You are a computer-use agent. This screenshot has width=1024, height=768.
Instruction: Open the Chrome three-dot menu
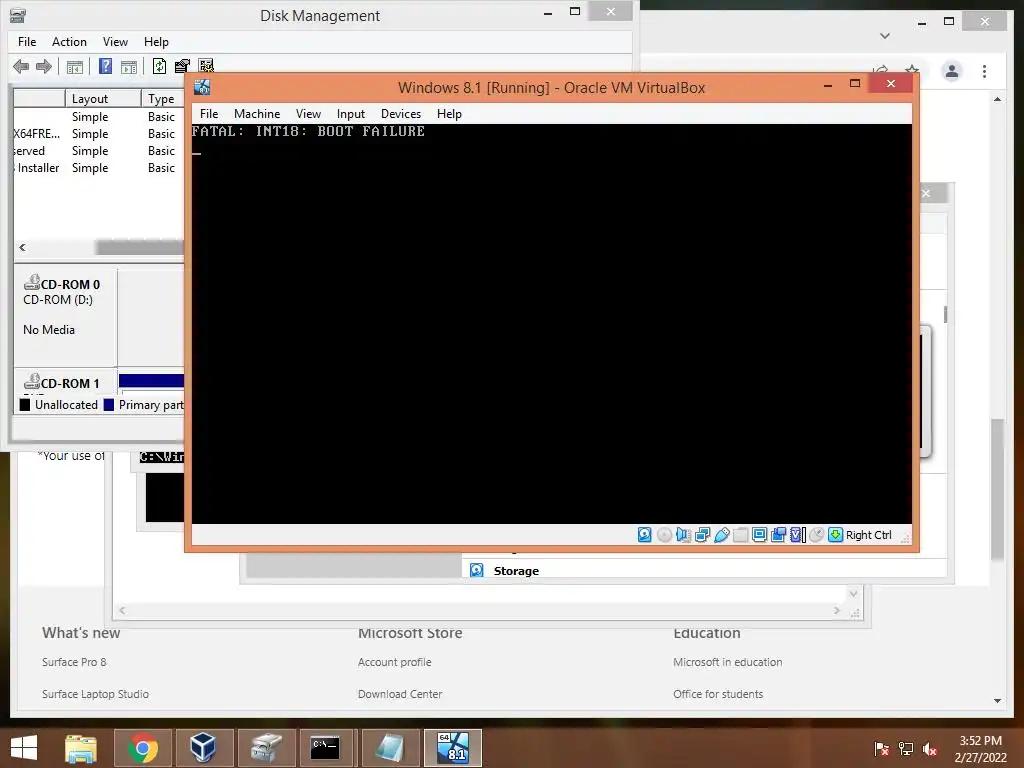985,71
